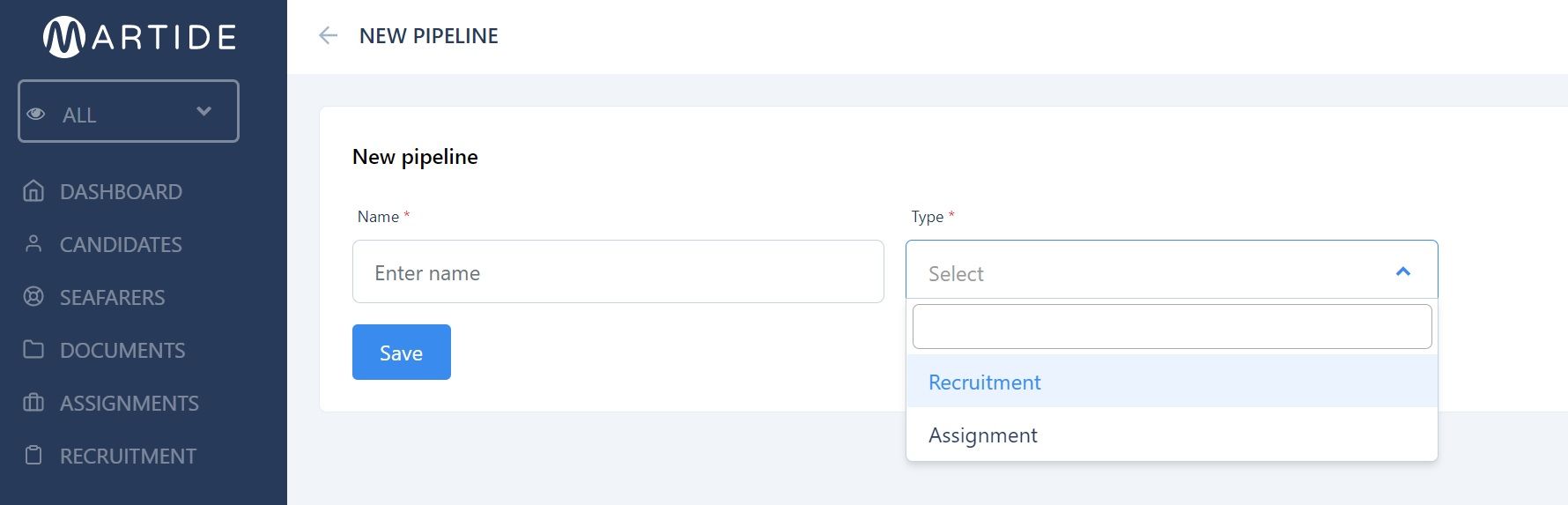The image size is (1568, 505).
Task: Click the Assignments briefcase icon
Action: pos(33,403)
